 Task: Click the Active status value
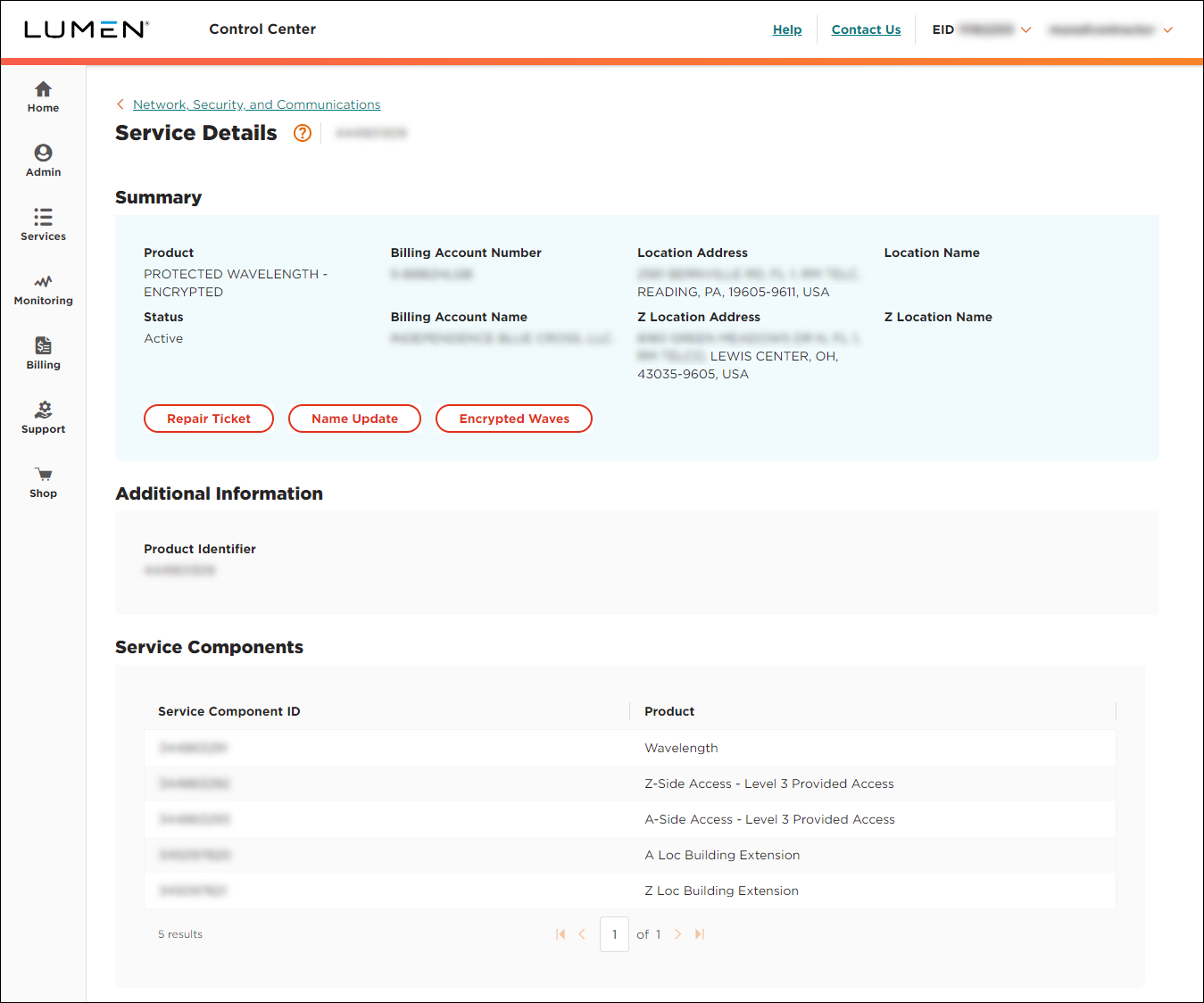click(163, 338)
